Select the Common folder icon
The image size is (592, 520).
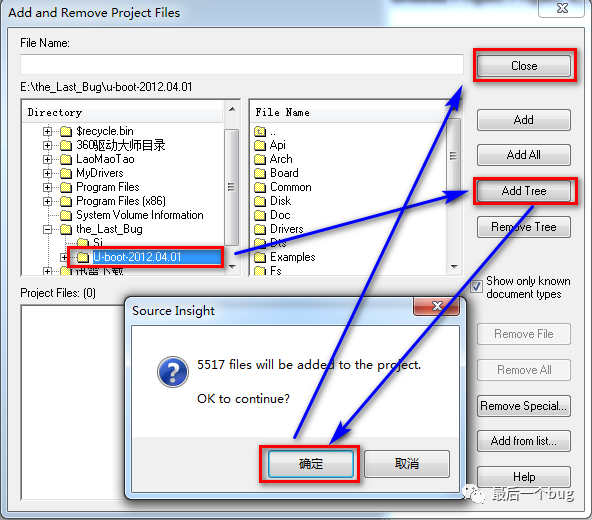260,187
